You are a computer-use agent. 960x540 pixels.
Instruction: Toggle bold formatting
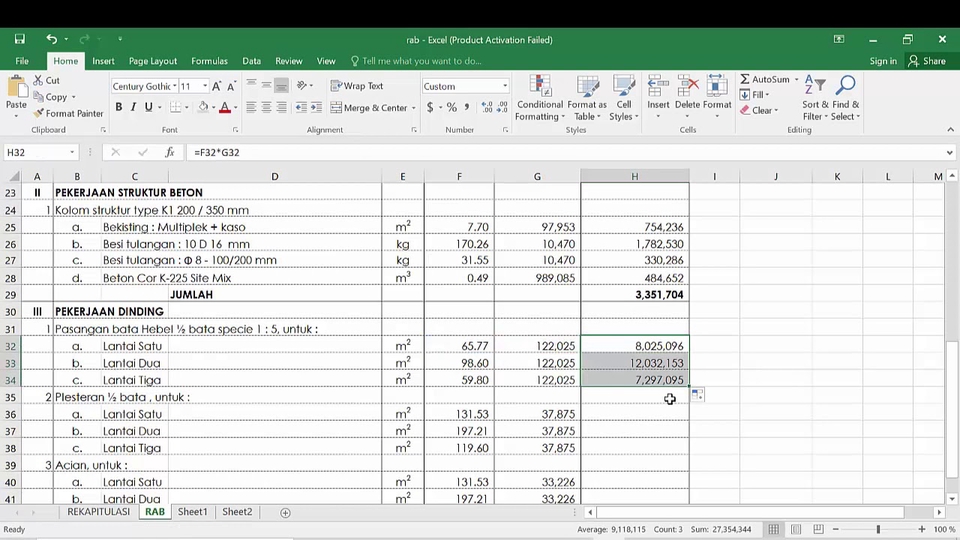click(119, 107)
